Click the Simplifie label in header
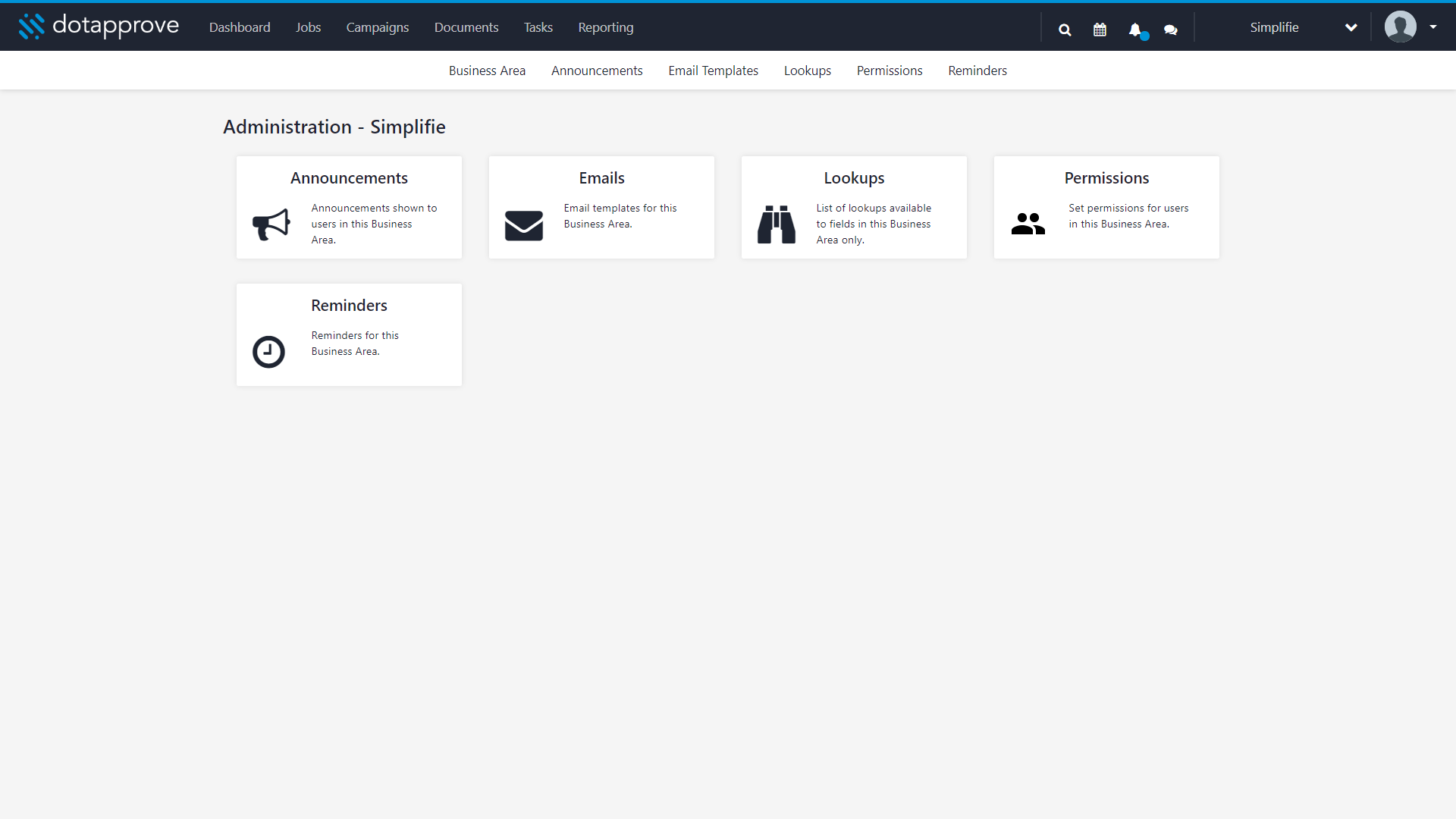Screen dimensions: 1456x819 coord(1274,27)
